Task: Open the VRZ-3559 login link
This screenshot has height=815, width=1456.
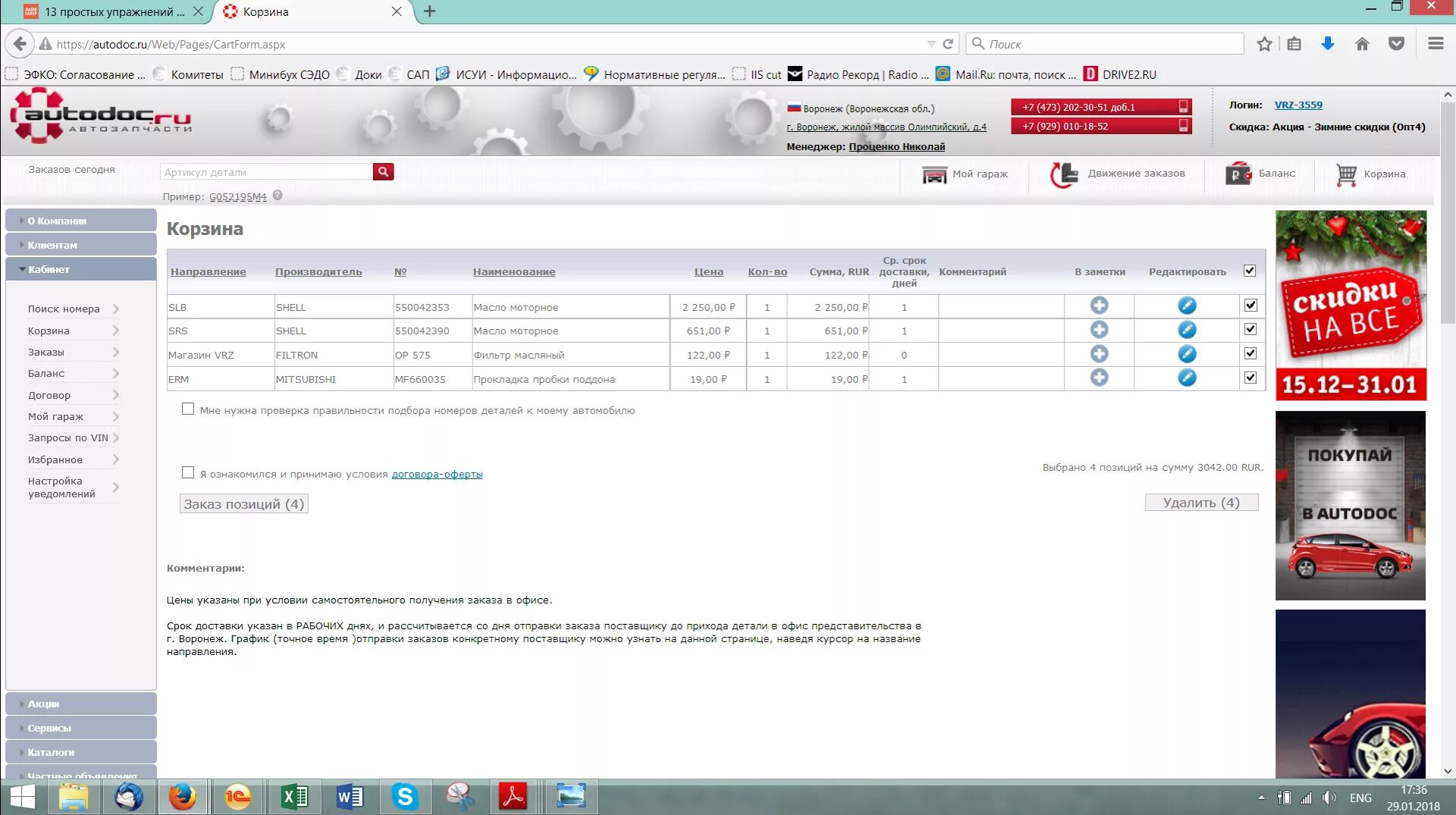Action: point(1298,105)
